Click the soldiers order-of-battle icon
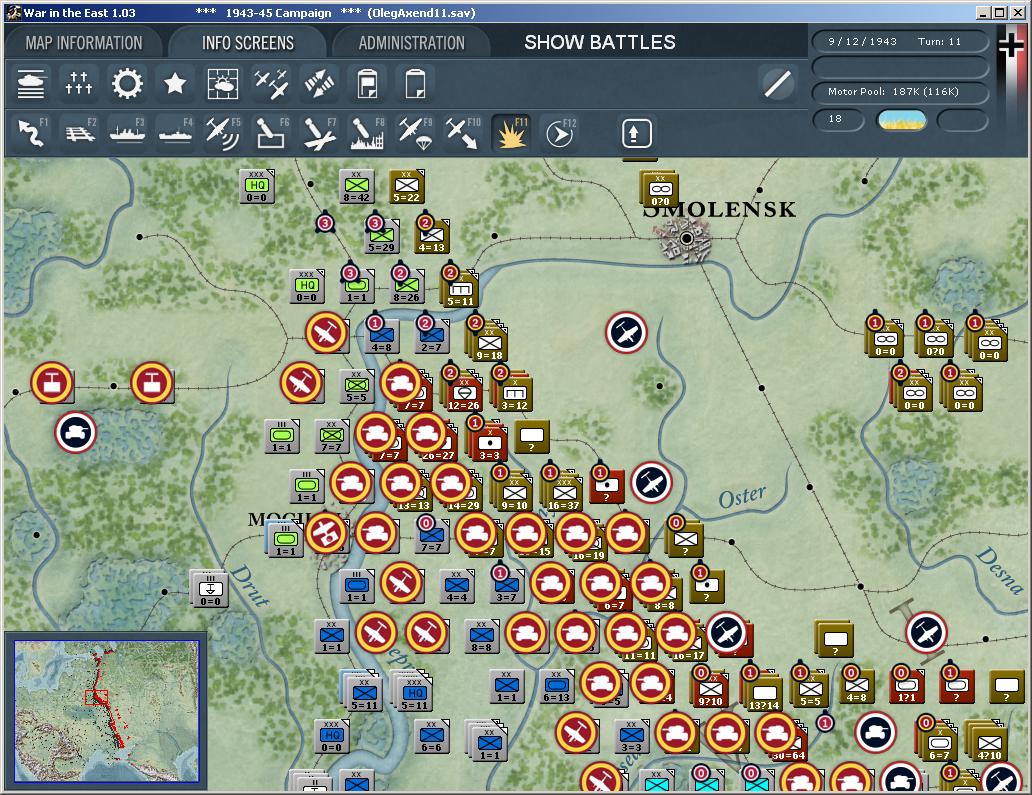The image size is (1032, 795). click(79, 84)
